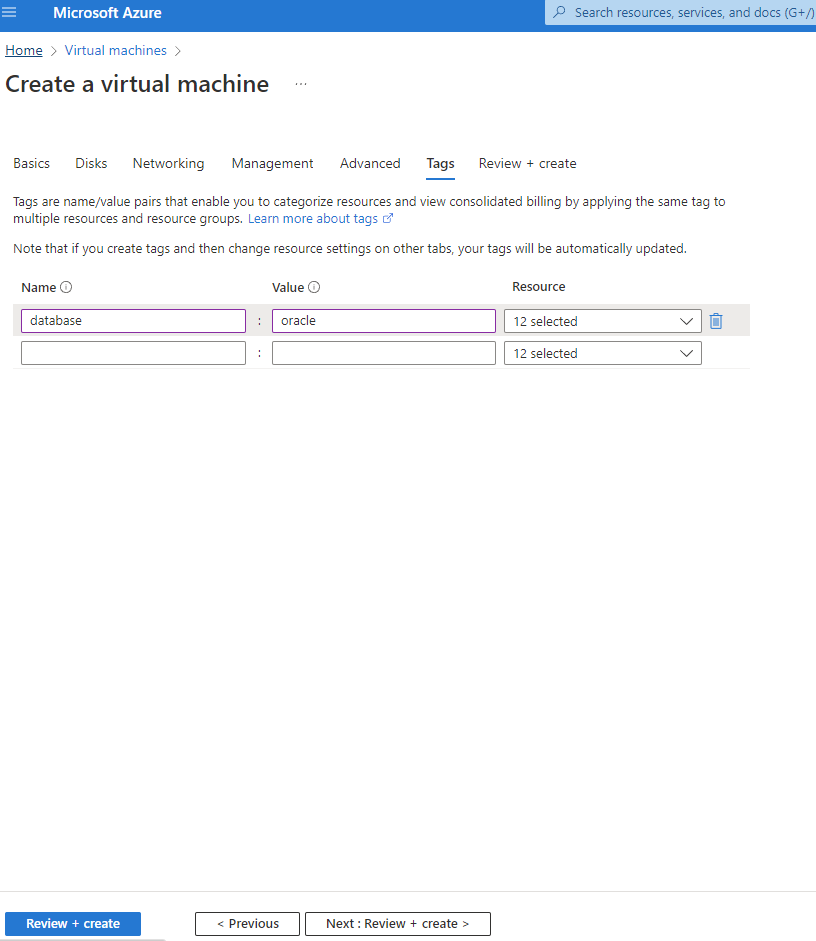Viewport: 816px width, 941px height.
Task: Click Next : Review + create button
Action: click(397, 924)
